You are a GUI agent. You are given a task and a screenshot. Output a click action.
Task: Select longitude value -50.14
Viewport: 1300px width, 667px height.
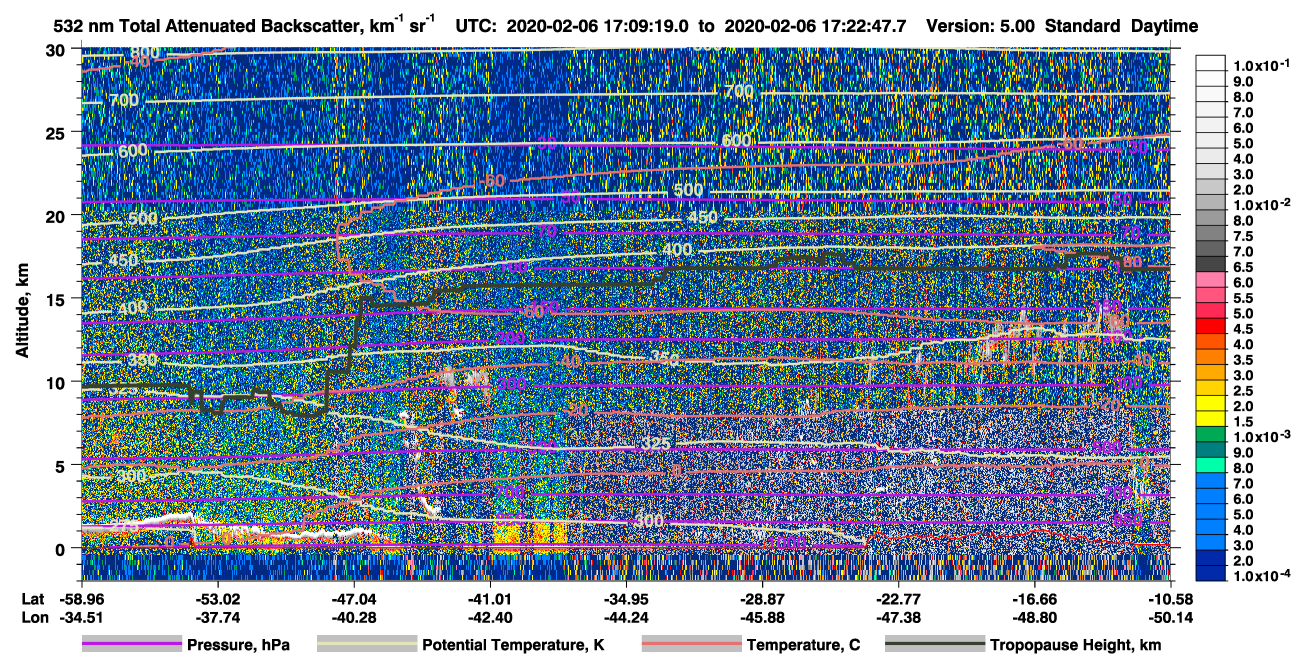pos(1171,617)
